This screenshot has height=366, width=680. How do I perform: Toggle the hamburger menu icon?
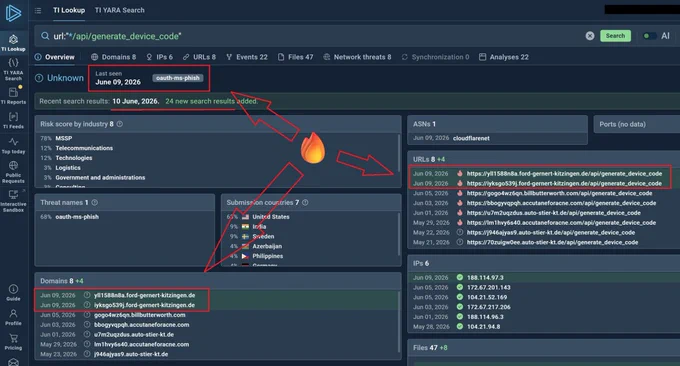38,10
